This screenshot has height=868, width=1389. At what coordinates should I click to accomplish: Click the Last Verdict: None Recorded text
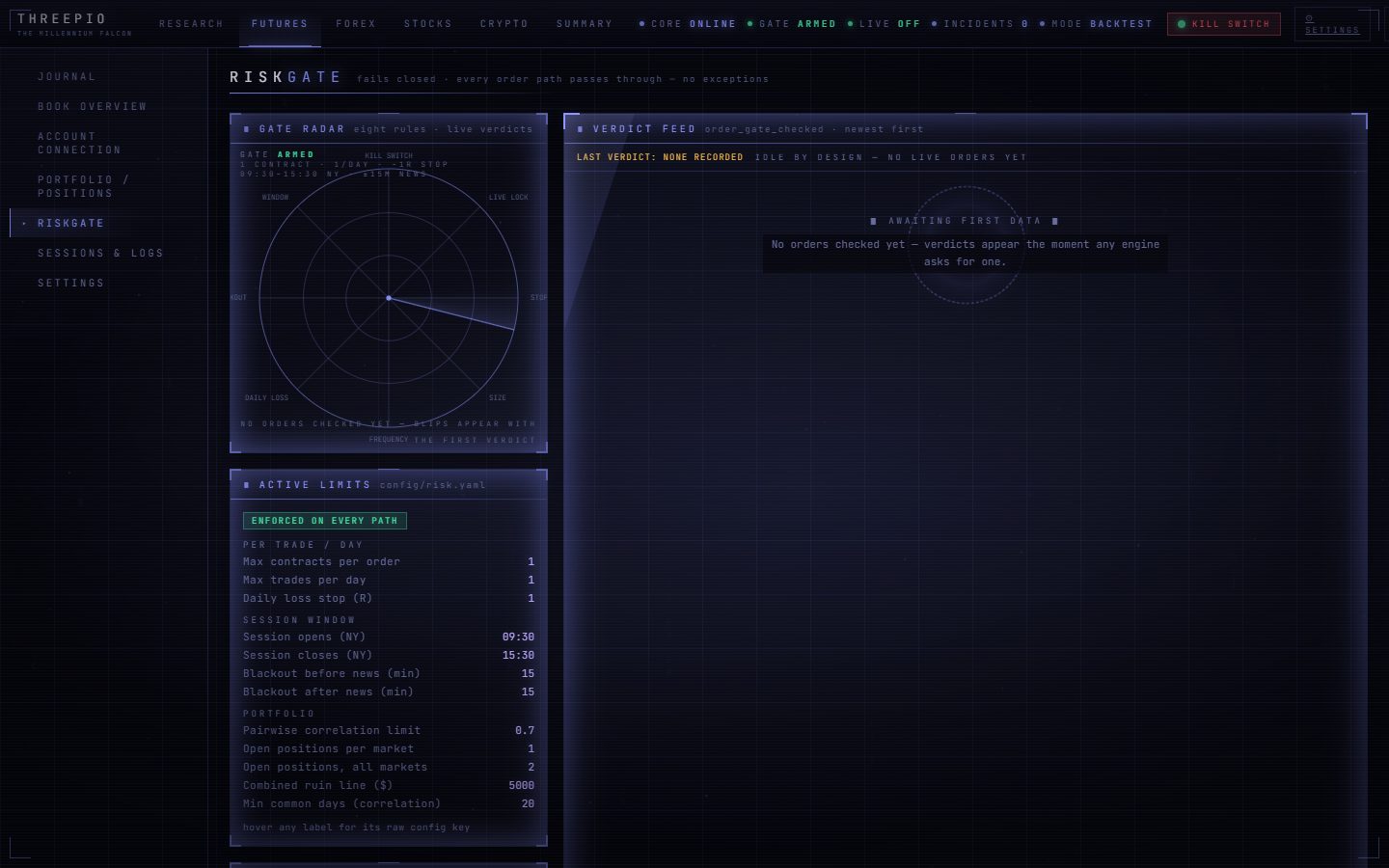coord(660,157)
